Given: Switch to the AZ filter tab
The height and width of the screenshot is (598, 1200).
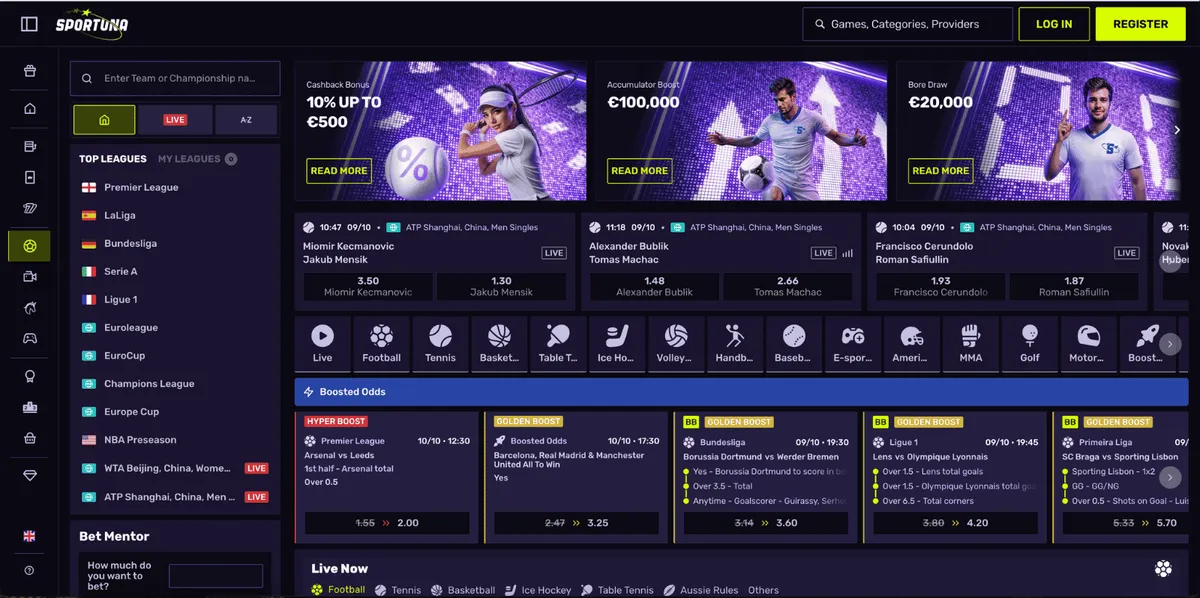Looking at the screenshot, I should pyautogui.click(x=246, y=120).
